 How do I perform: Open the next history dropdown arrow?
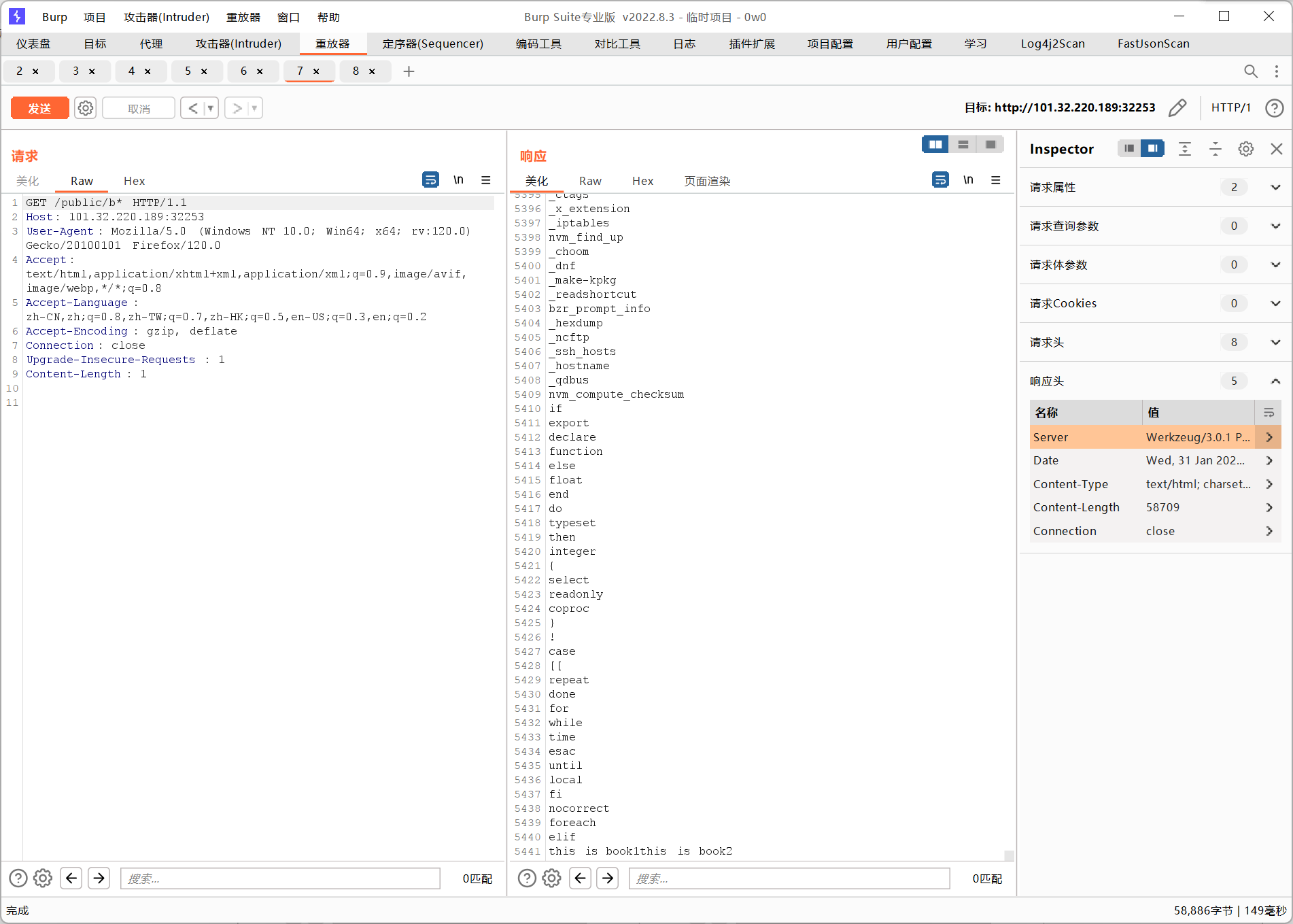tap(255, 108)
